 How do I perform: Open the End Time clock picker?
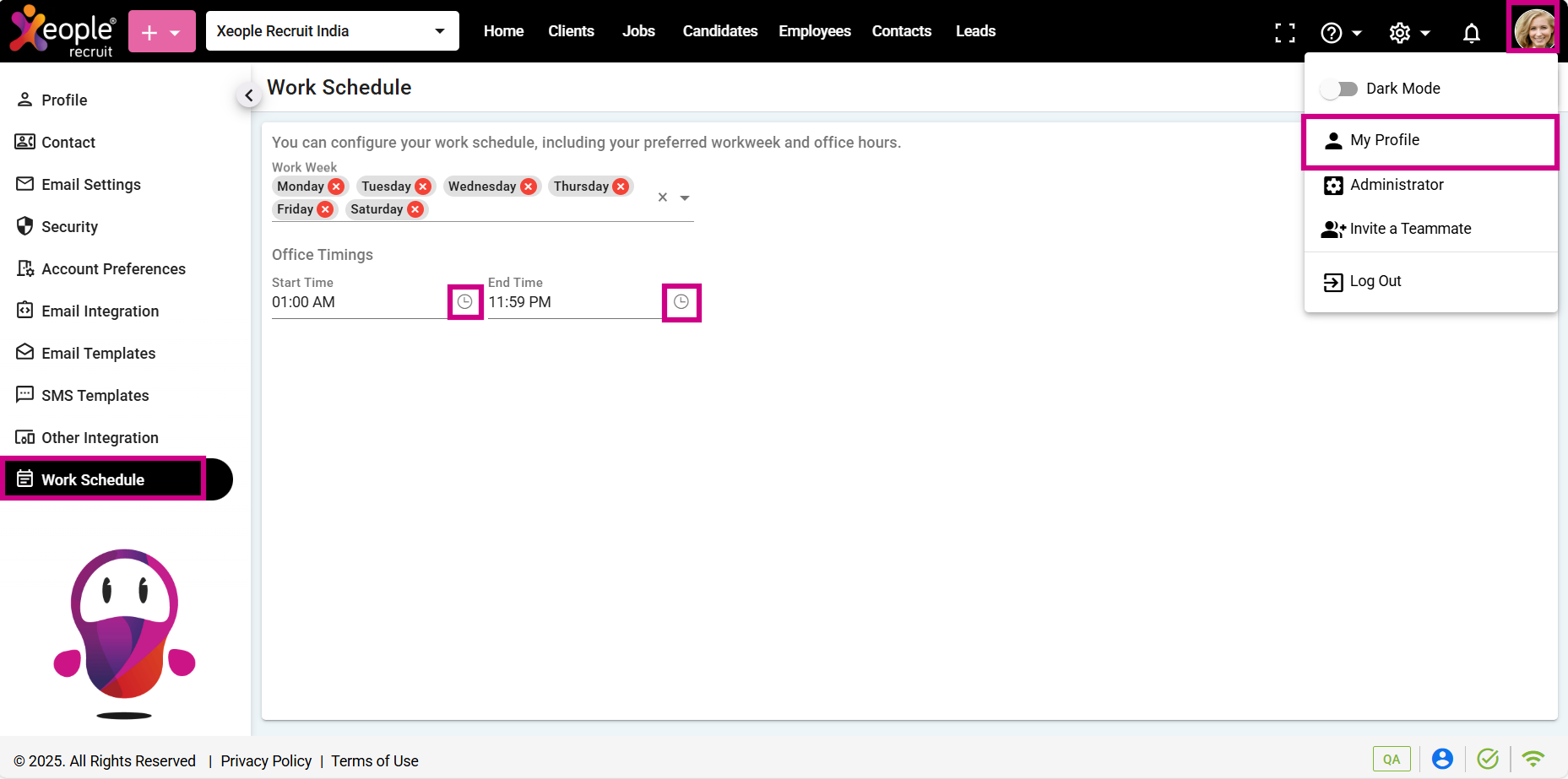pyautogui.click(x=681, y=302)
